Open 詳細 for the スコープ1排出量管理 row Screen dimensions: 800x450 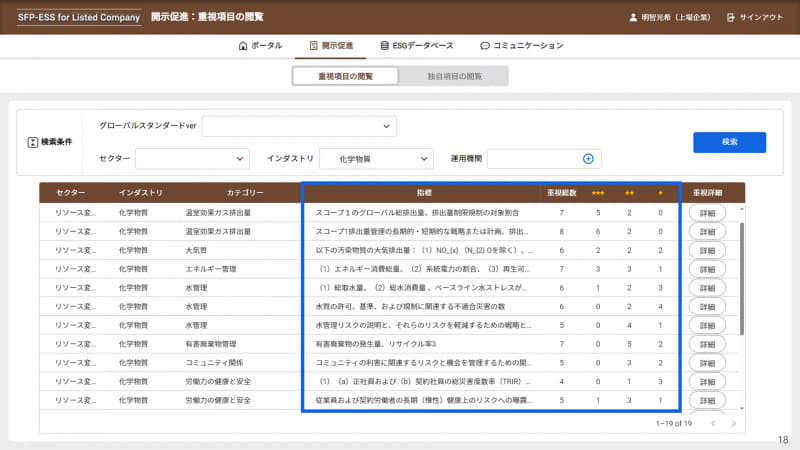click(707, 232)
